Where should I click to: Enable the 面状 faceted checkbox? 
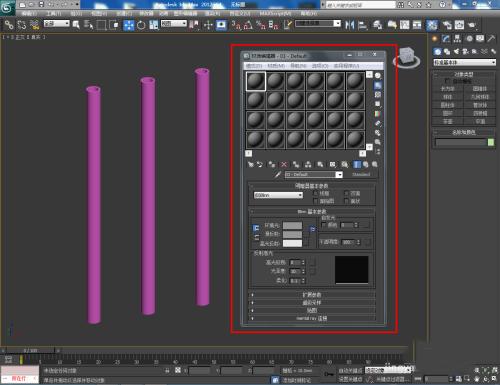[x=346, y=201]
